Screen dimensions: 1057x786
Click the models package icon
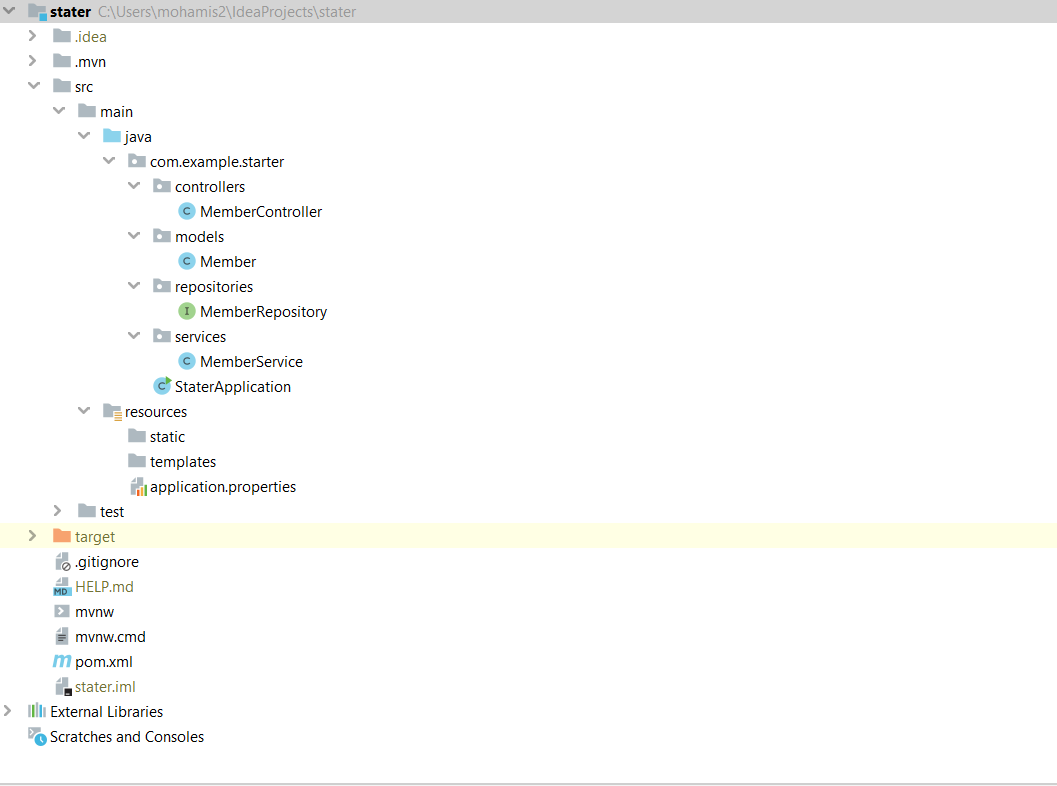click(x=162, y=235)
